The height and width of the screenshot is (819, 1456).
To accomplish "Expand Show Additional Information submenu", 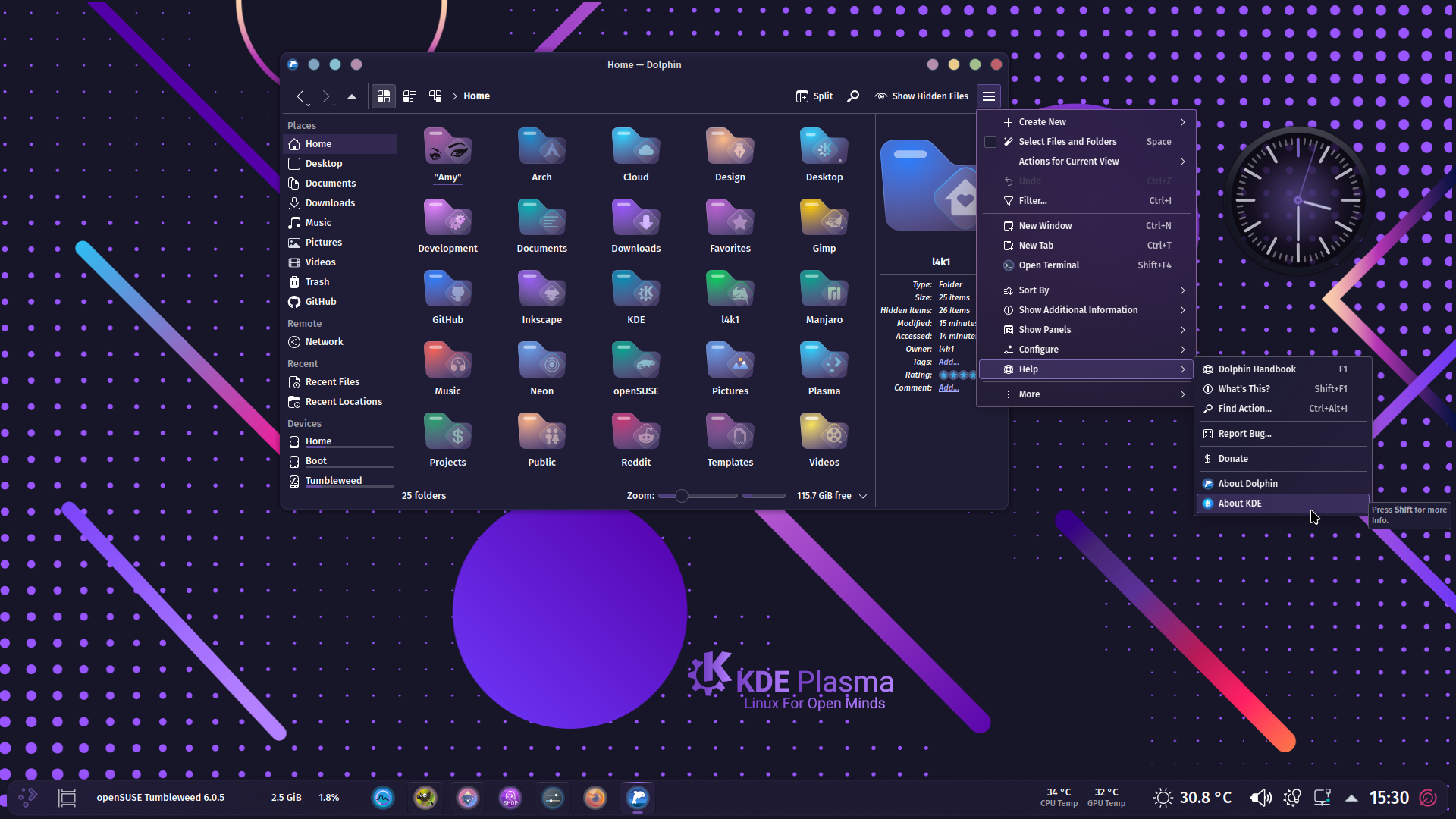I will pos(1087,310).
